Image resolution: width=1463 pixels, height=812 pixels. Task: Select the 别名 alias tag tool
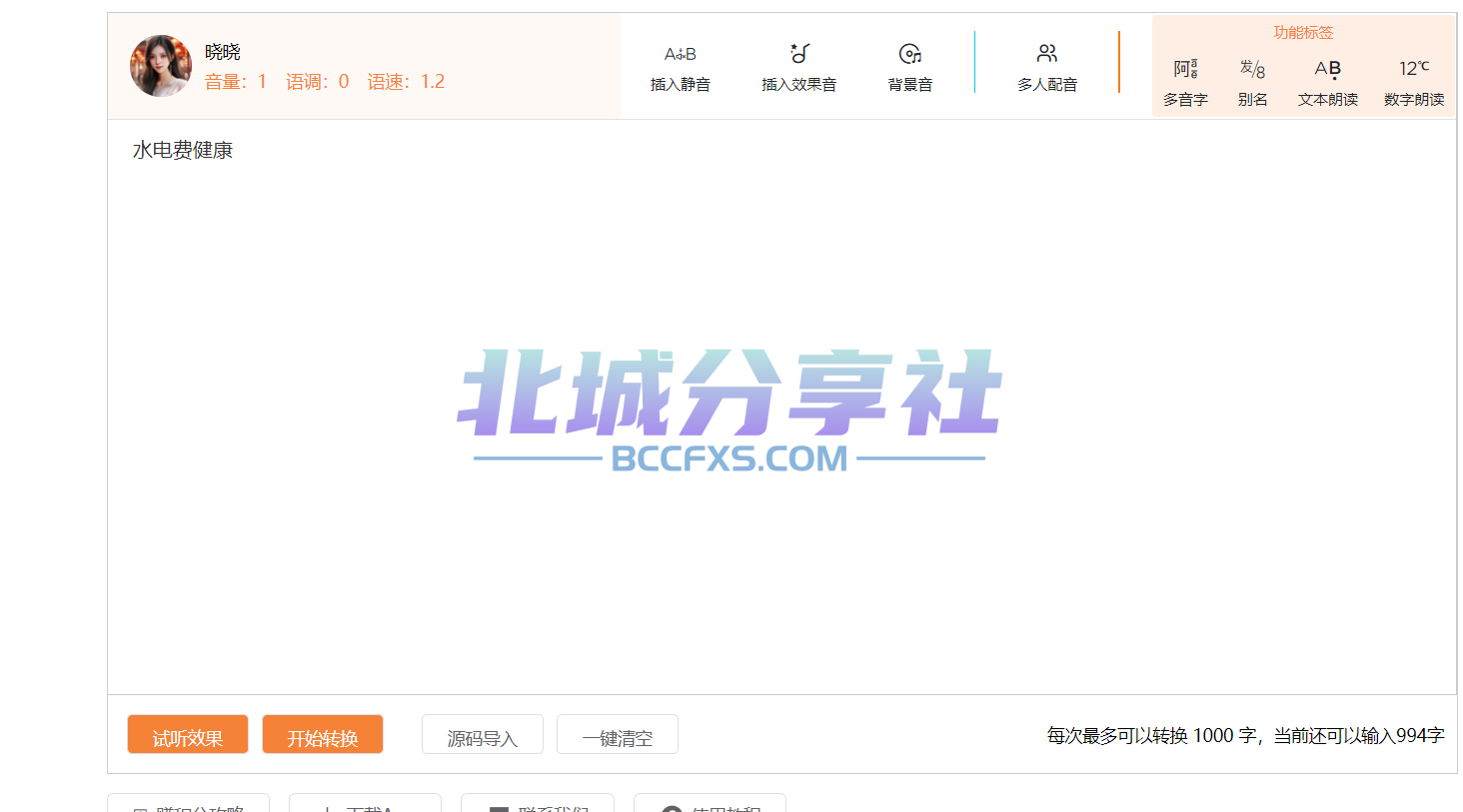(1253, 83)
